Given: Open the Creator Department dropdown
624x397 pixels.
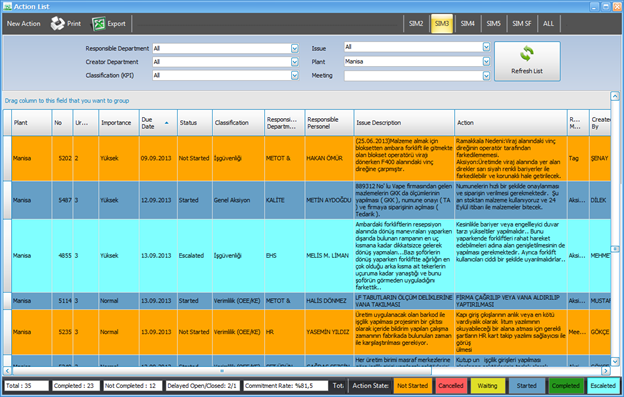Looking at the screenshot, I should pos(294,62).
